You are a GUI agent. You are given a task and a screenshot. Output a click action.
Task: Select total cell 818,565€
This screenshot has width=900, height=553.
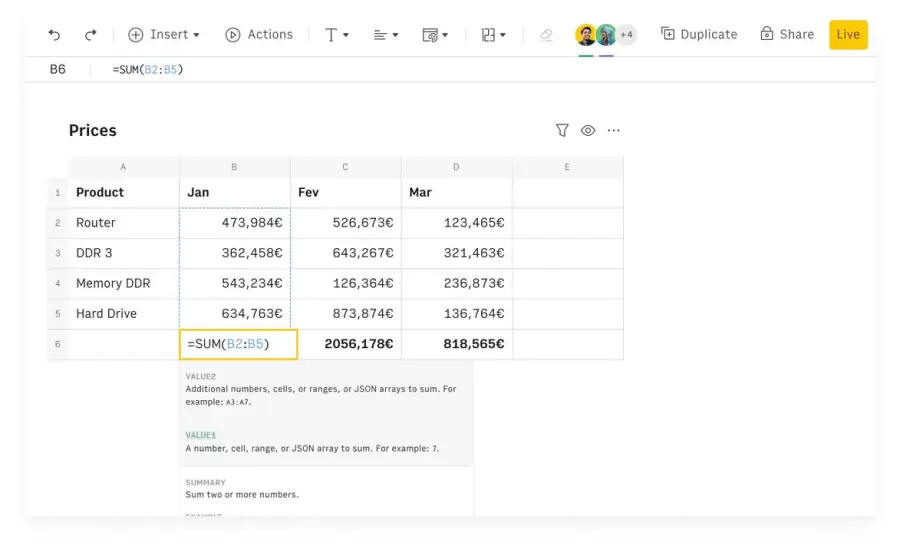point(456,345)
